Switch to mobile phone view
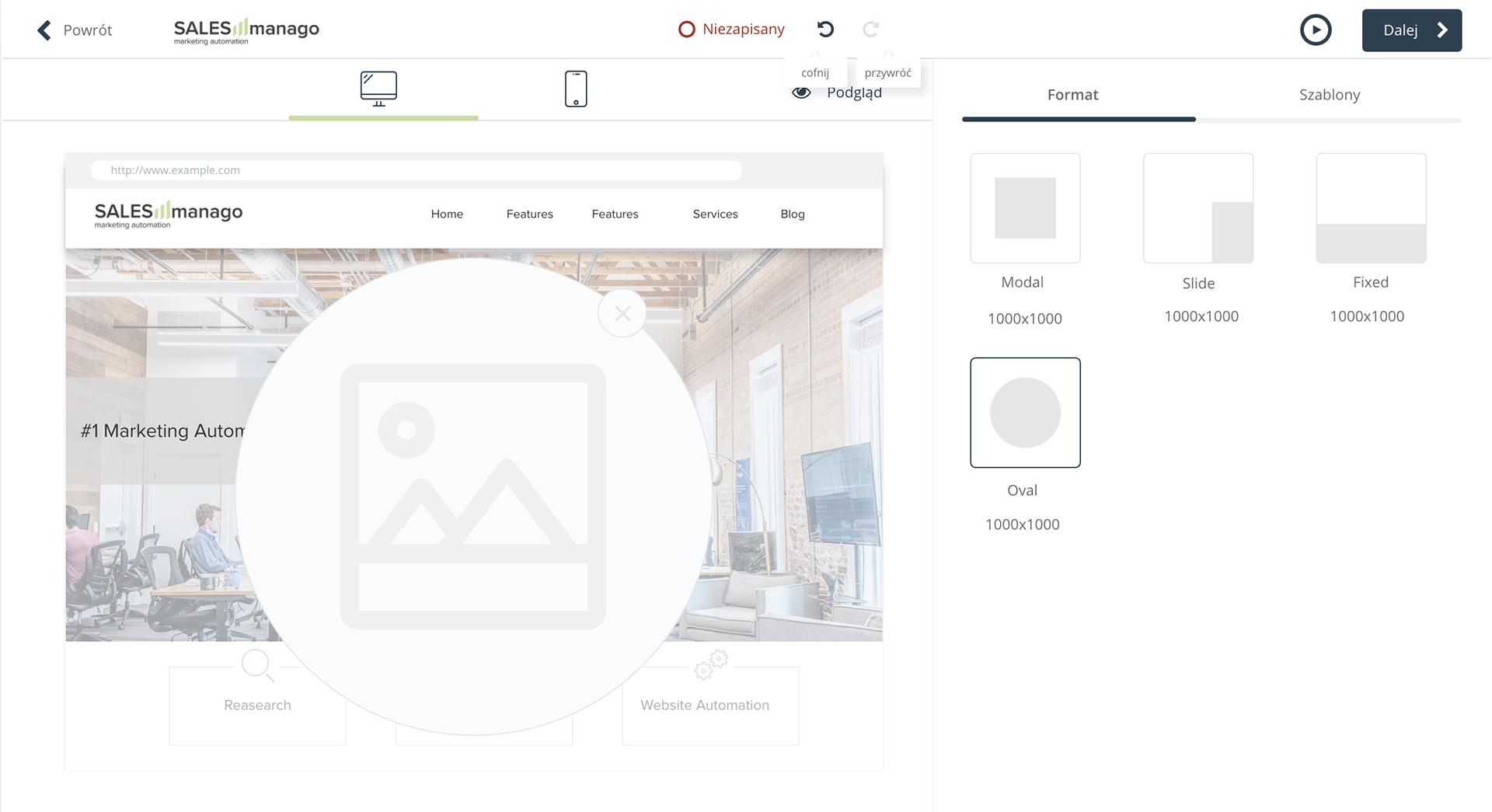 coord(576,89)
